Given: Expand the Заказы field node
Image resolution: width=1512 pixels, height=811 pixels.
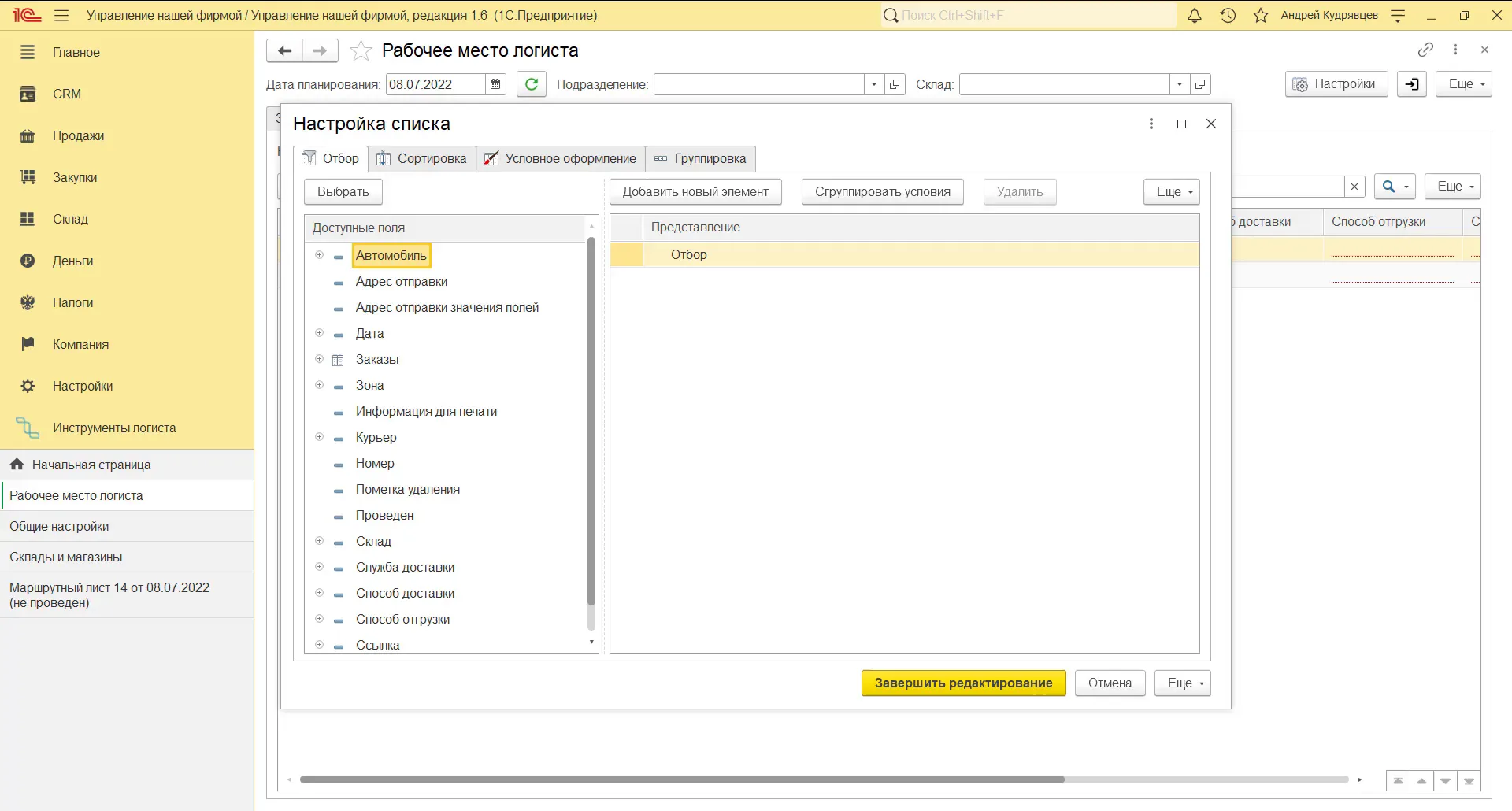Looking at the screenshot, I should 319,359.
